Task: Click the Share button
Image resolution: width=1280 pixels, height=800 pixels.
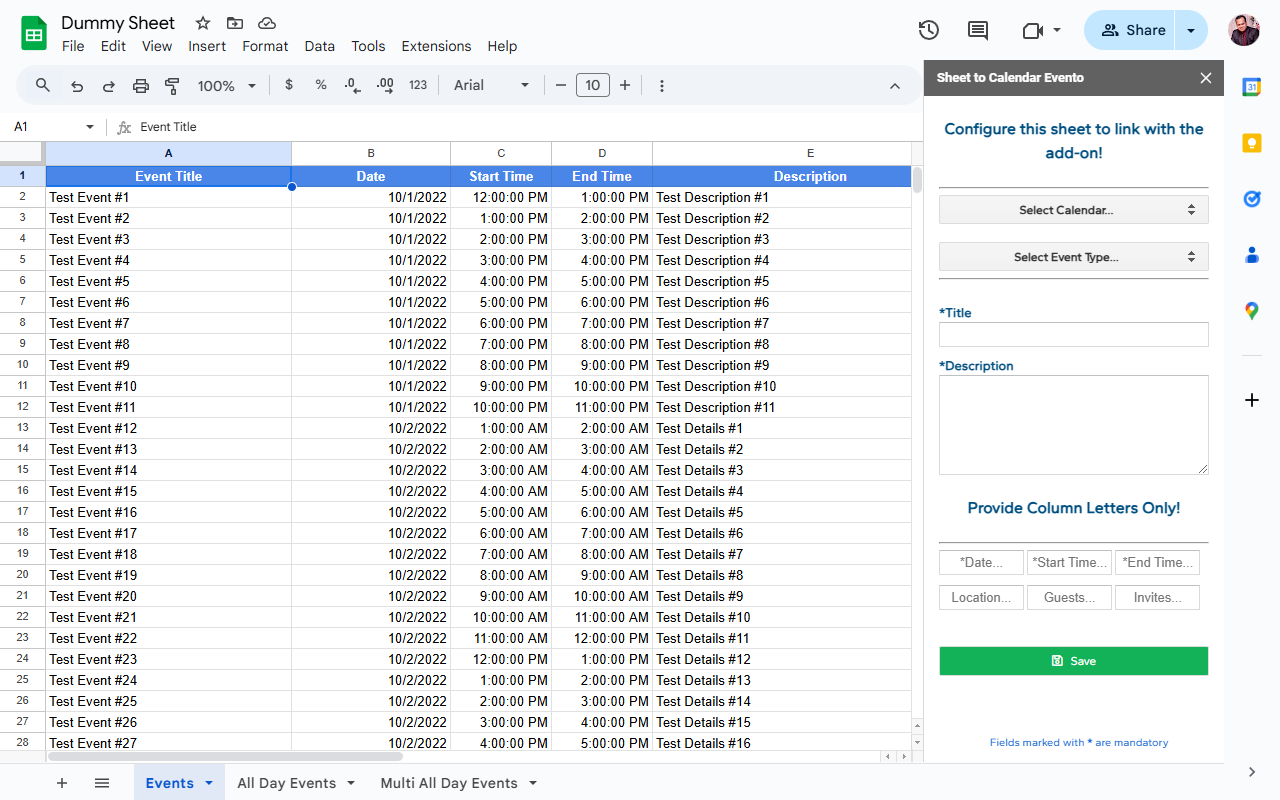Action: [x=1132, y=30]
